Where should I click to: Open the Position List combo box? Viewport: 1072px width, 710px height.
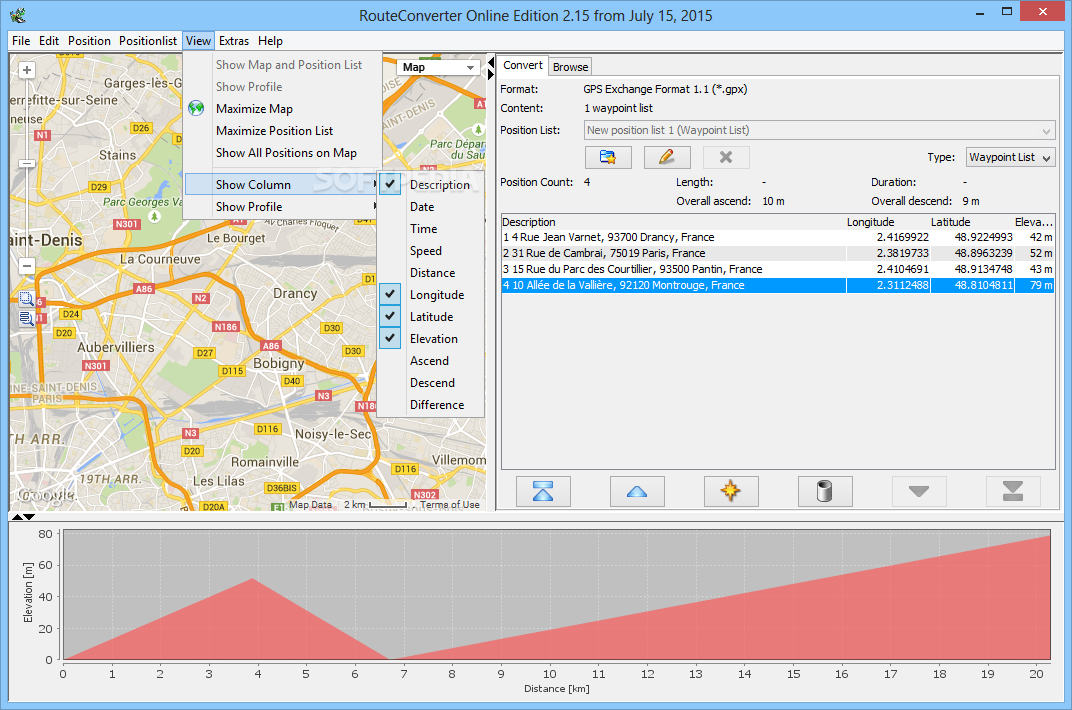click(819, 130)
